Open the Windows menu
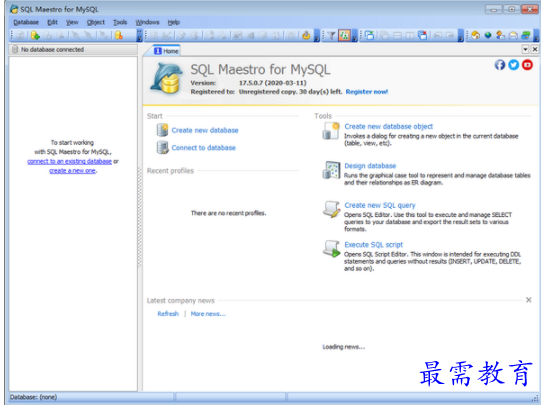Screen dimensions: 541x405 [147, 22]
